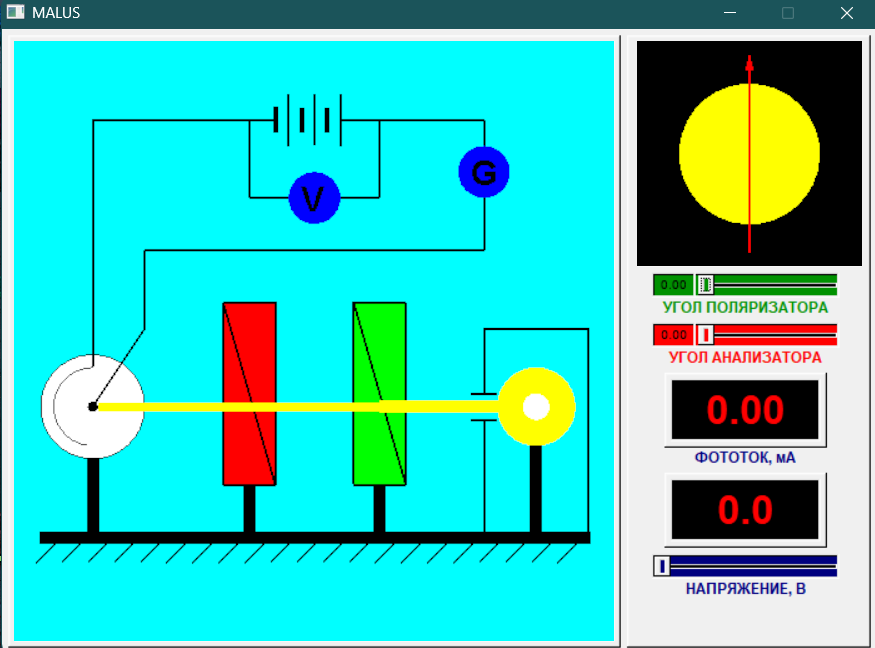Click the blue galvanometer G symbol
875x648 pixels.
[484, 172]
